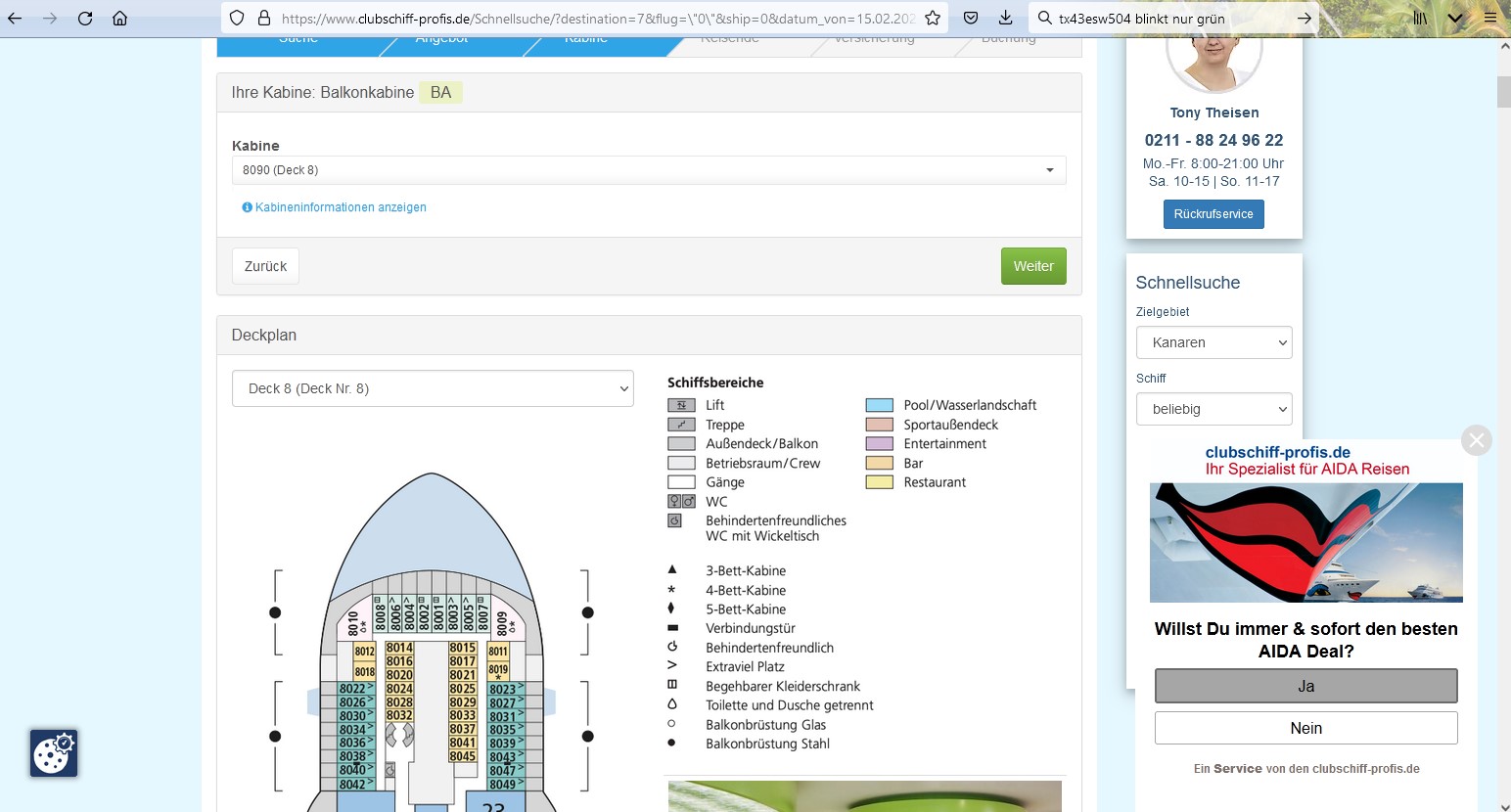
Task: Open the browser library icon
Action: pyautogui.click(x=1420, y=19)
